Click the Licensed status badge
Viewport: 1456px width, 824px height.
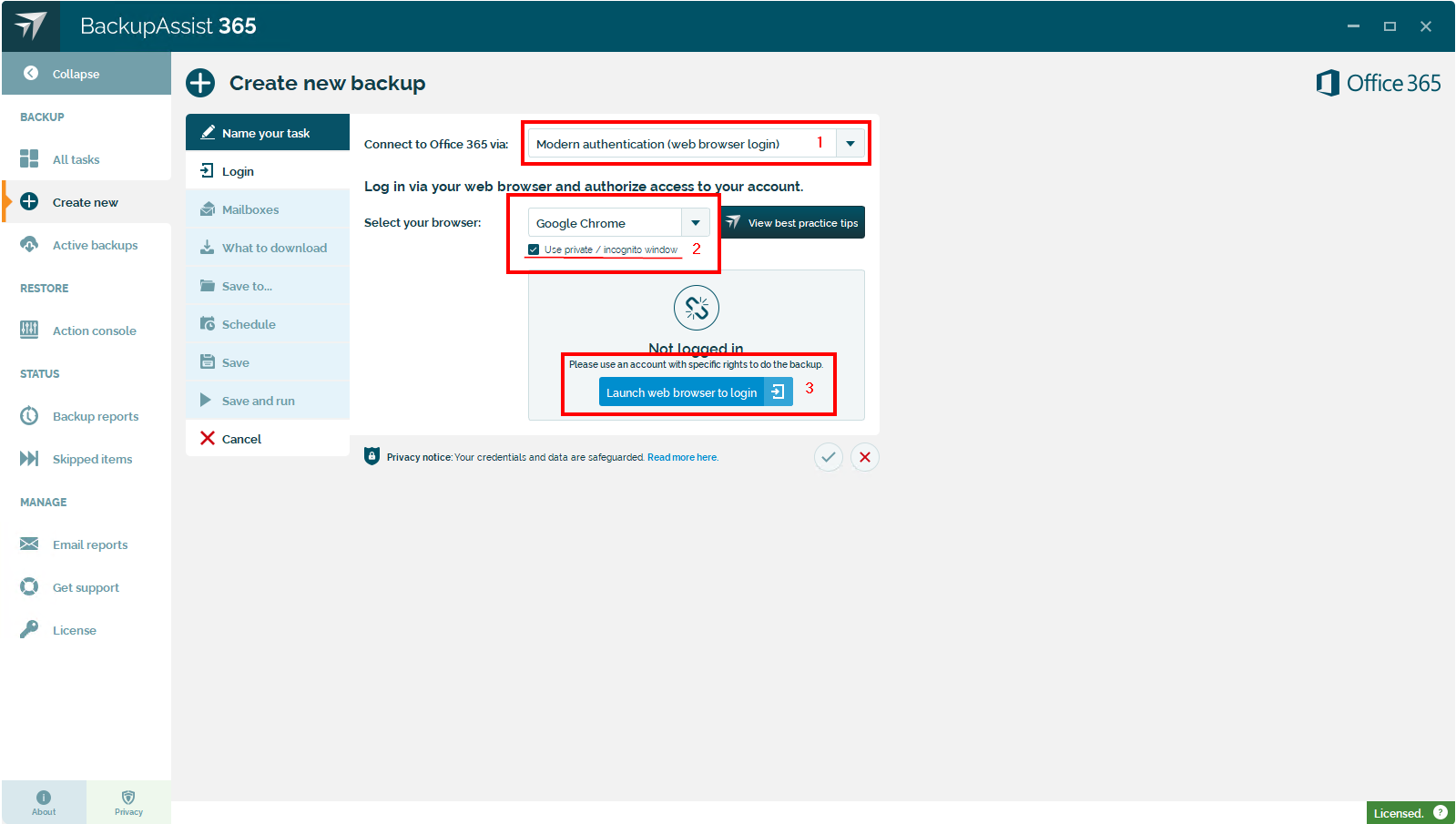[x=1410, y=812]
